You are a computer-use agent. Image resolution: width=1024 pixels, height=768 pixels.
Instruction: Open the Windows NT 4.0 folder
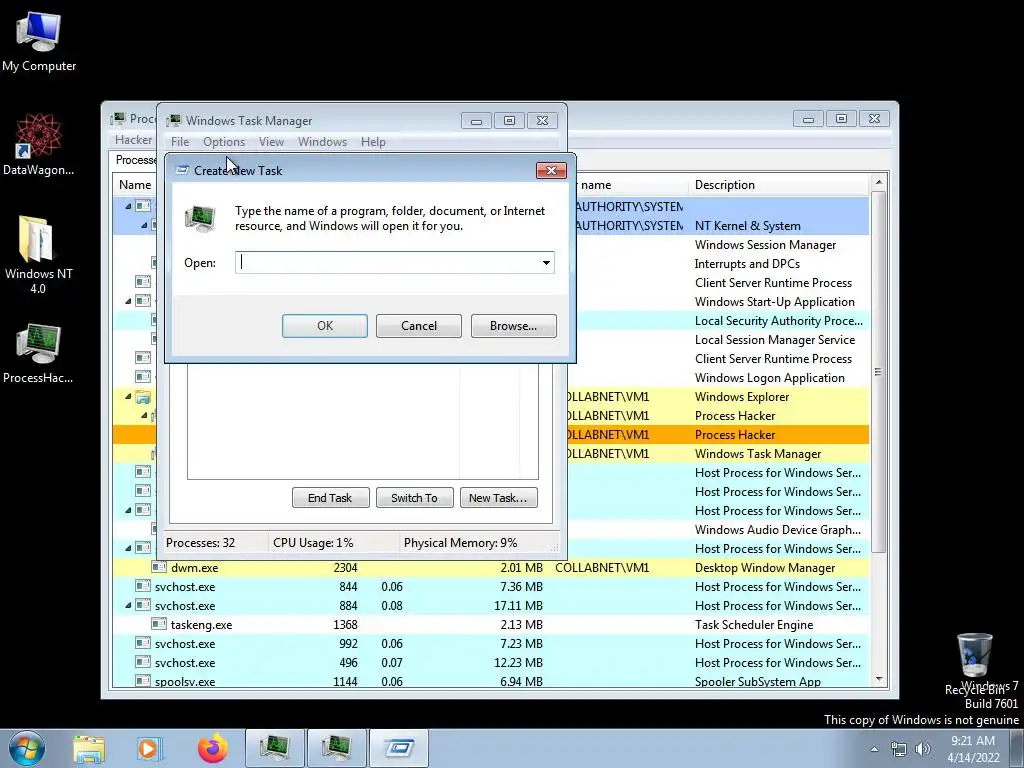point(38,255)
